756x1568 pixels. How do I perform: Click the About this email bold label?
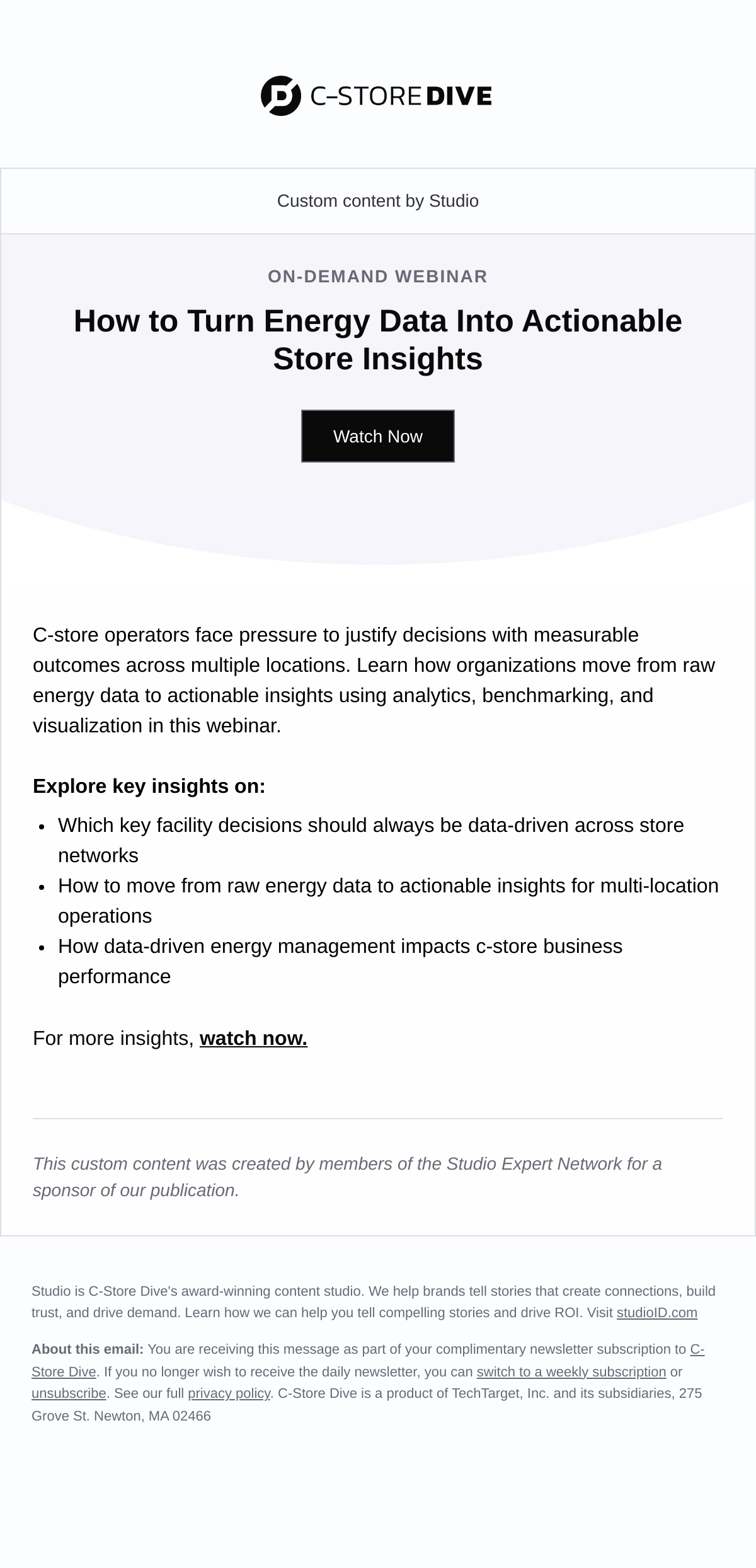pyautogui.click(x=88, y=1349)
